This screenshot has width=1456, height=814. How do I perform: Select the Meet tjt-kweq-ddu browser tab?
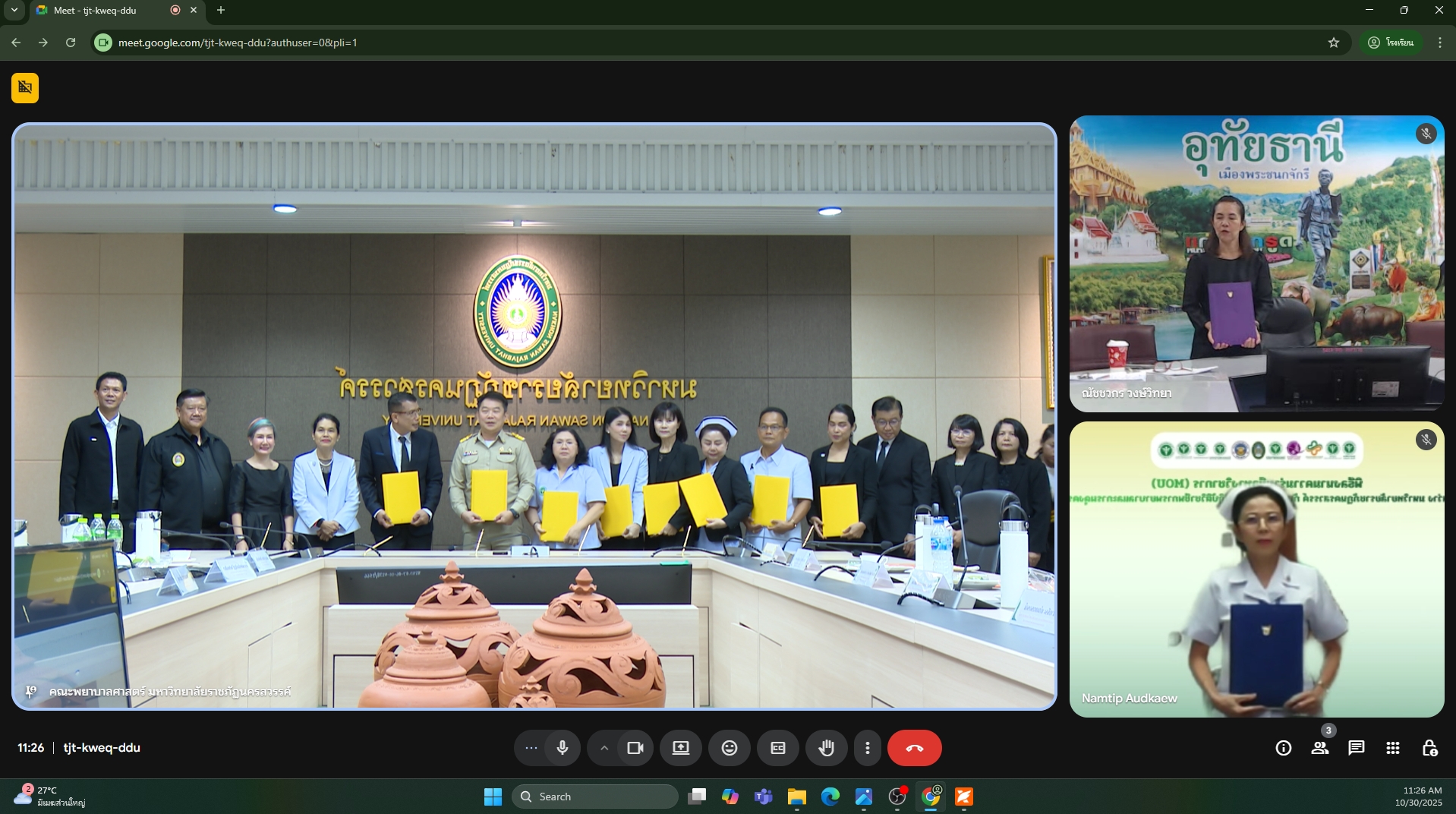coord(106,11)
